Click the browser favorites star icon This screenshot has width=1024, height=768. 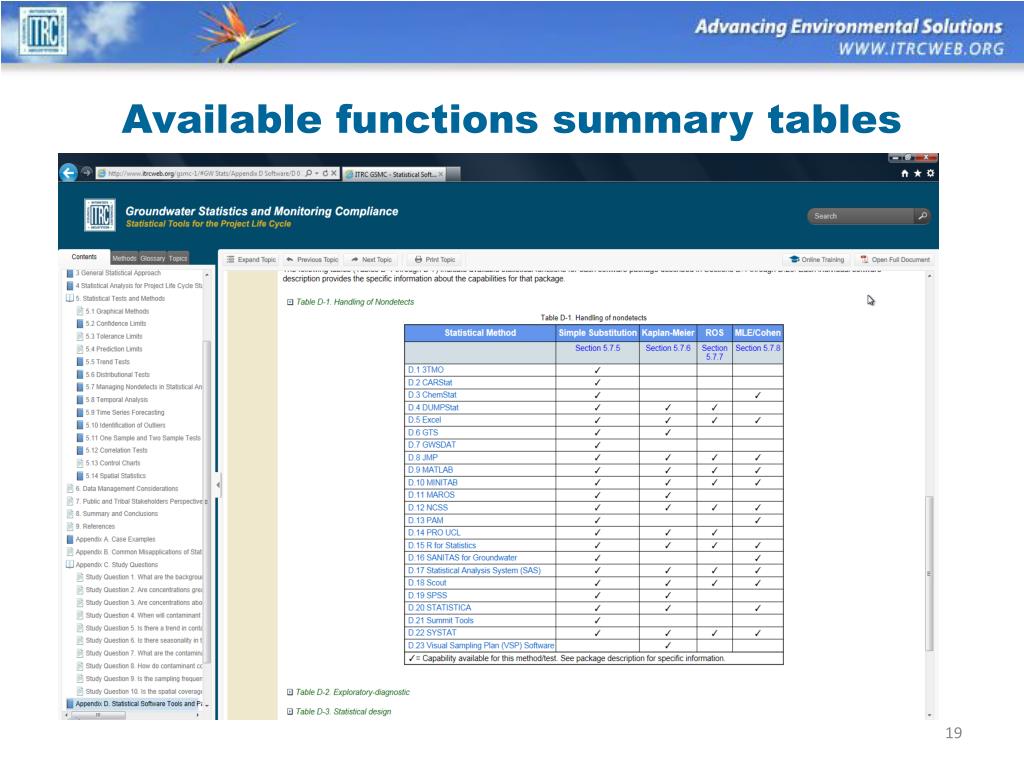coord(918,173)
